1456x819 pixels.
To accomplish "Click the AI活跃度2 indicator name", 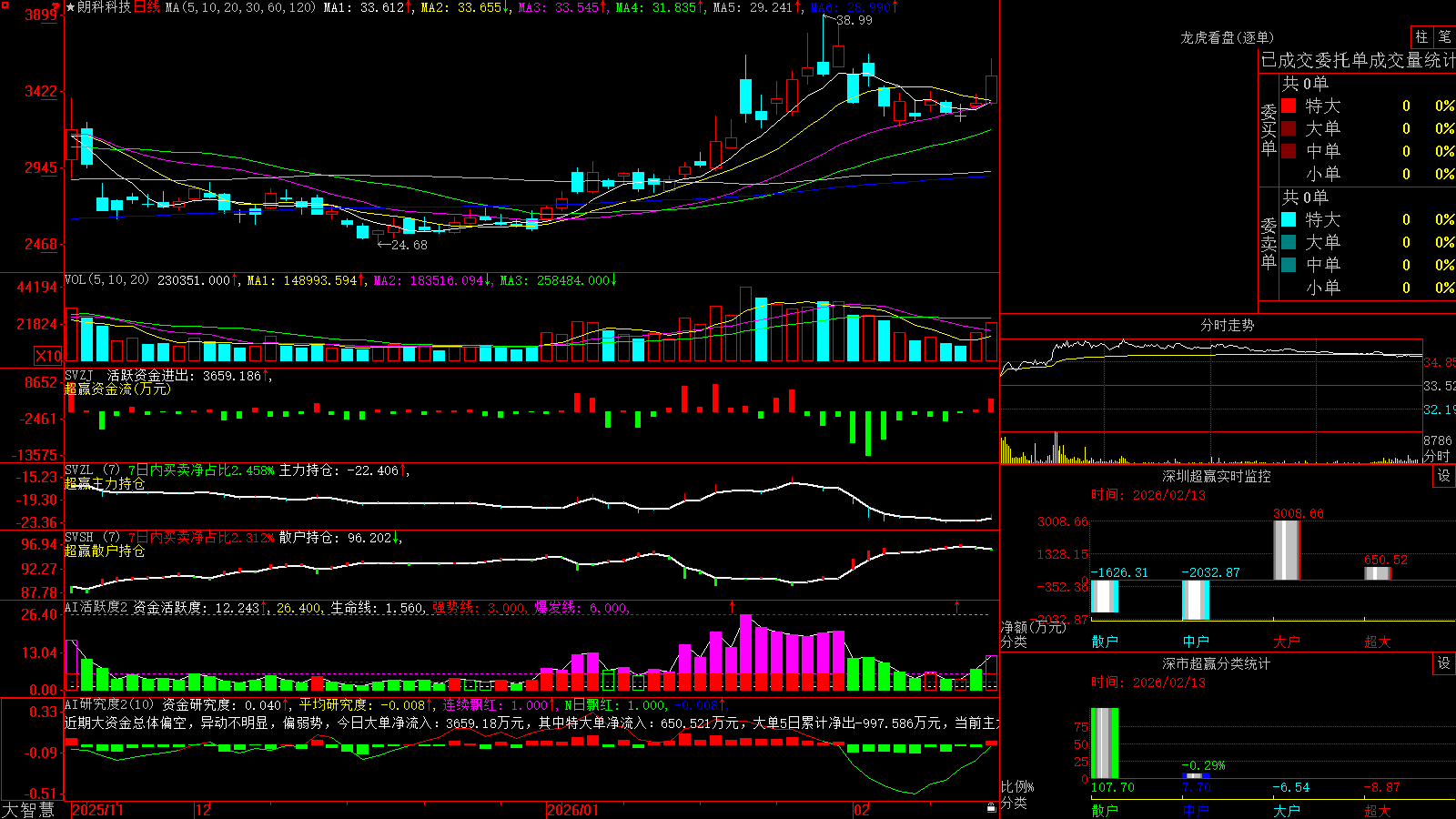I will click(x=96, y=608).
